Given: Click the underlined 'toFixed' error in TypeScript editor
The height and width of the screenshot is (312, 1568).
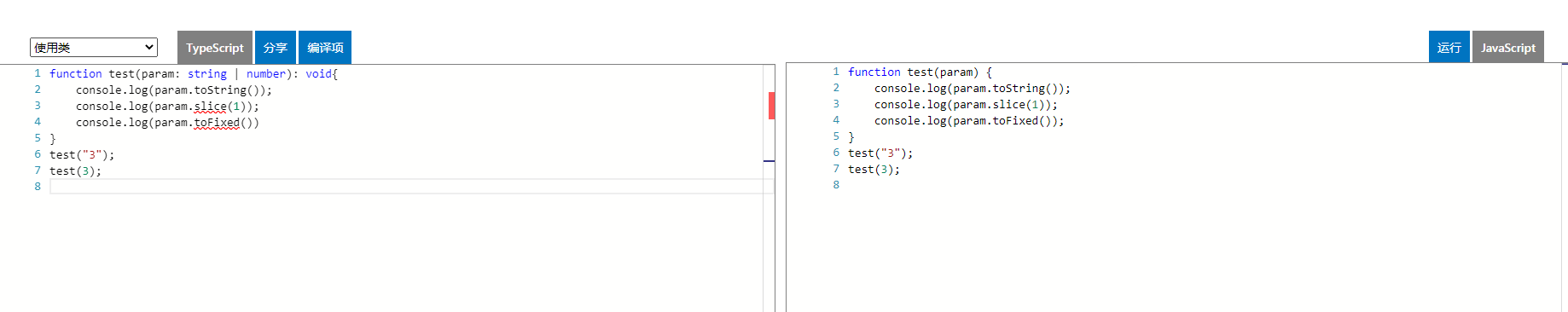Looking at the screenshot, I should pyautogui.click(x=217, y=123).
